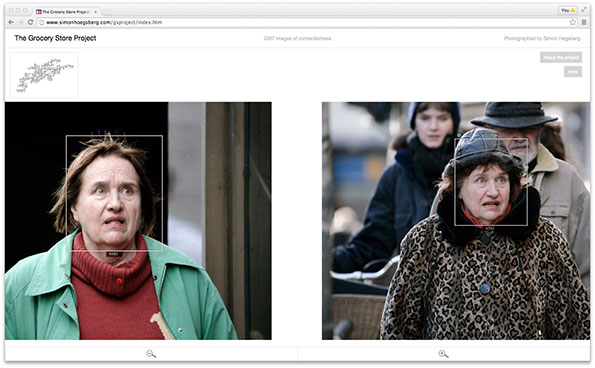The height and width of the screenshot is (368, 595).
Task: Click the Intro button
Action: (x=573, y=72)
